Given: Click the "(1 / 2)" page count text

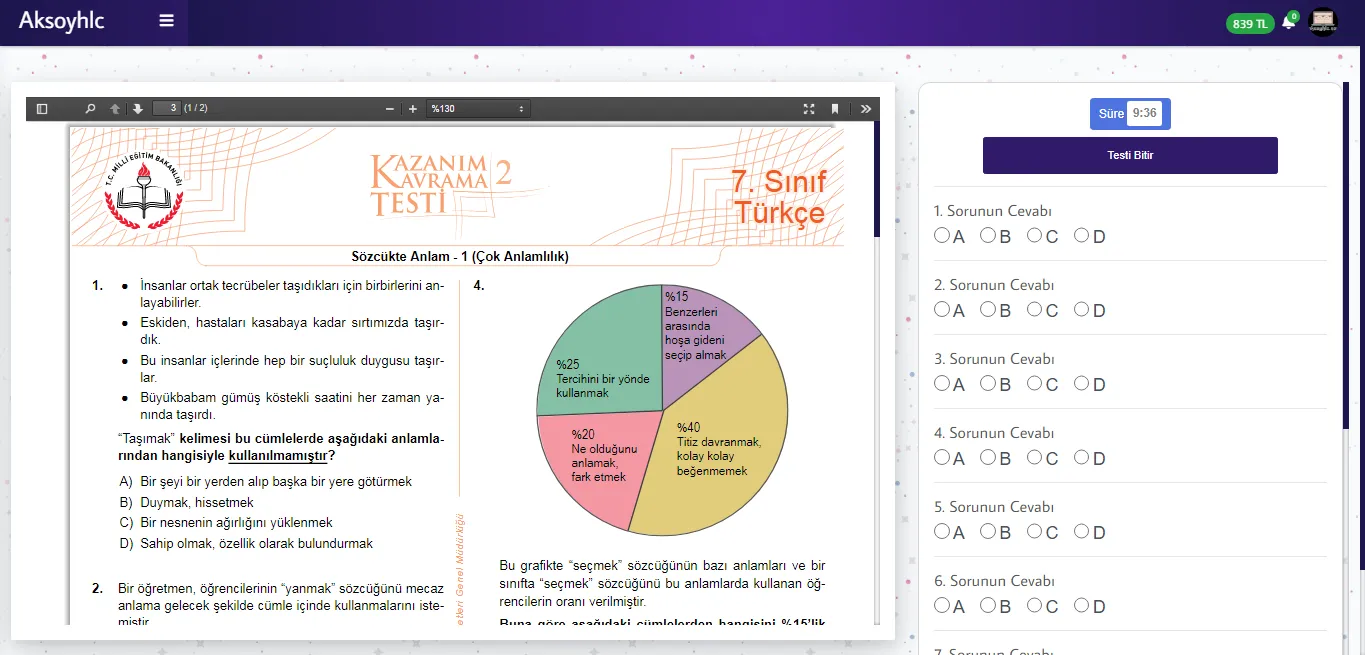Looking at the screenshot, I should [196, 108].
